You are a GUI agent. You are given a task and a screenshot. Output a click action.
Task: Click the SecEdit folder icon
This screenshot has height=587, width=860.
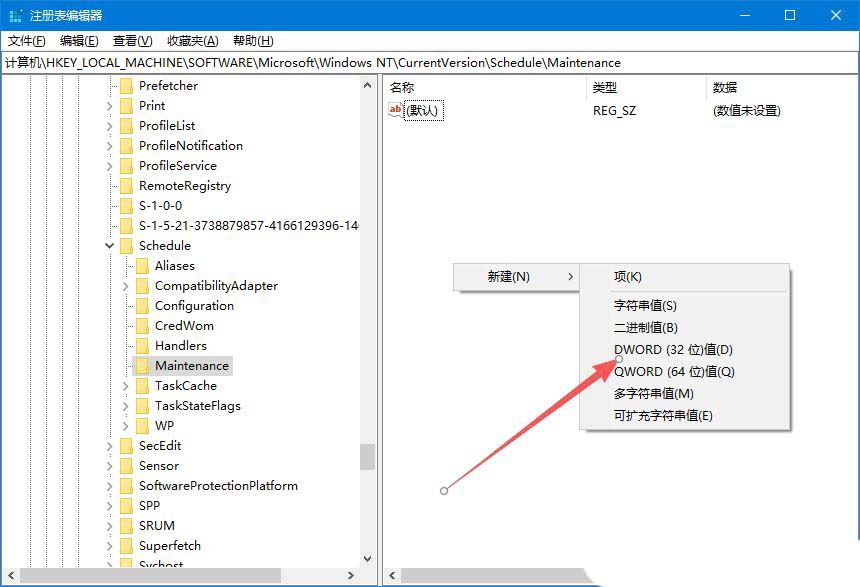(126, 447)
